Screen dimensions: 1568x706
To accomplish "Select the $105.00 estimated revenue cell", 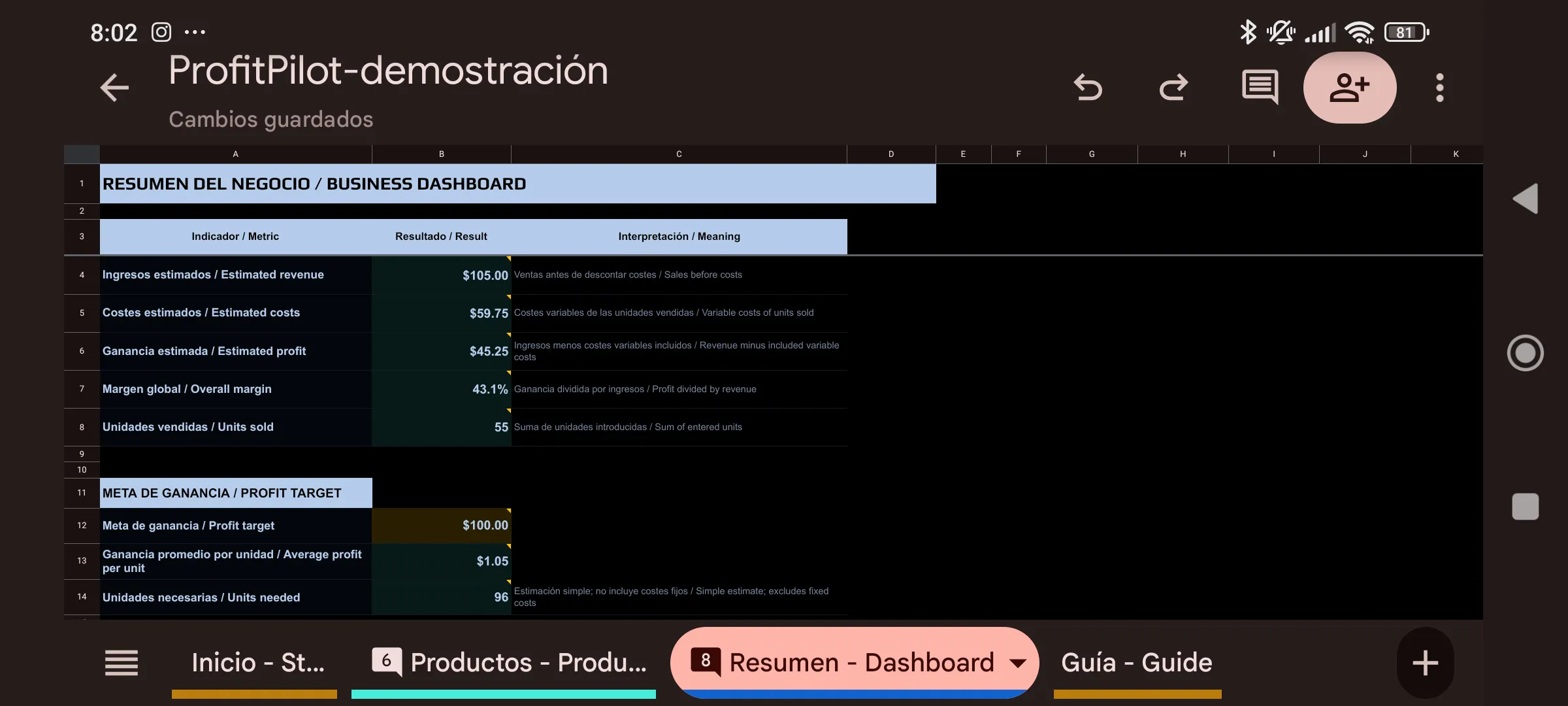I will [442, 275].
